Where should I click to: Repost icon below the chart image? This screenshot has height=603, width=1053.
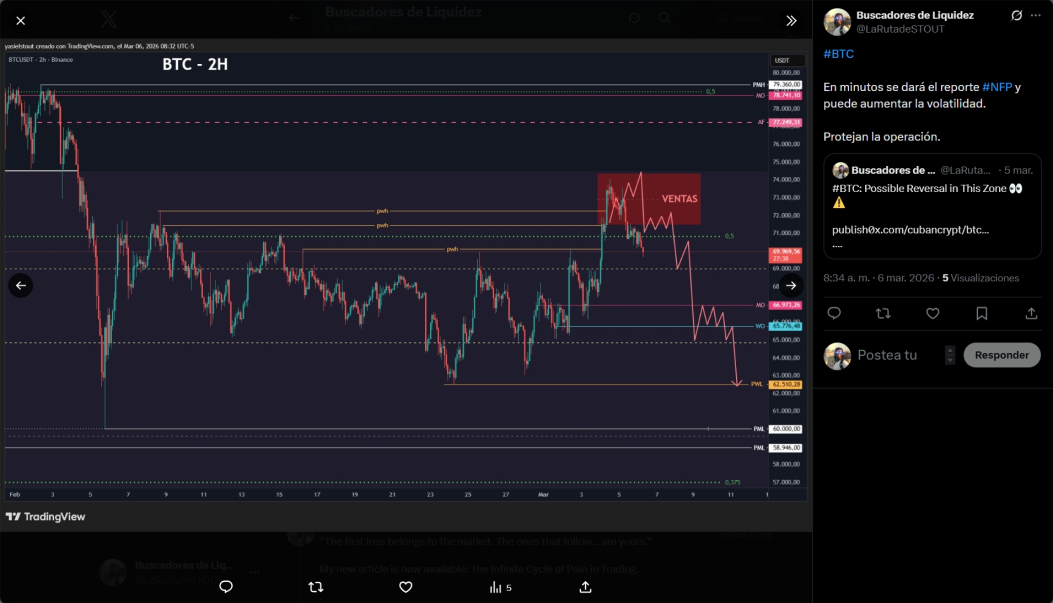tap(316, 587)
